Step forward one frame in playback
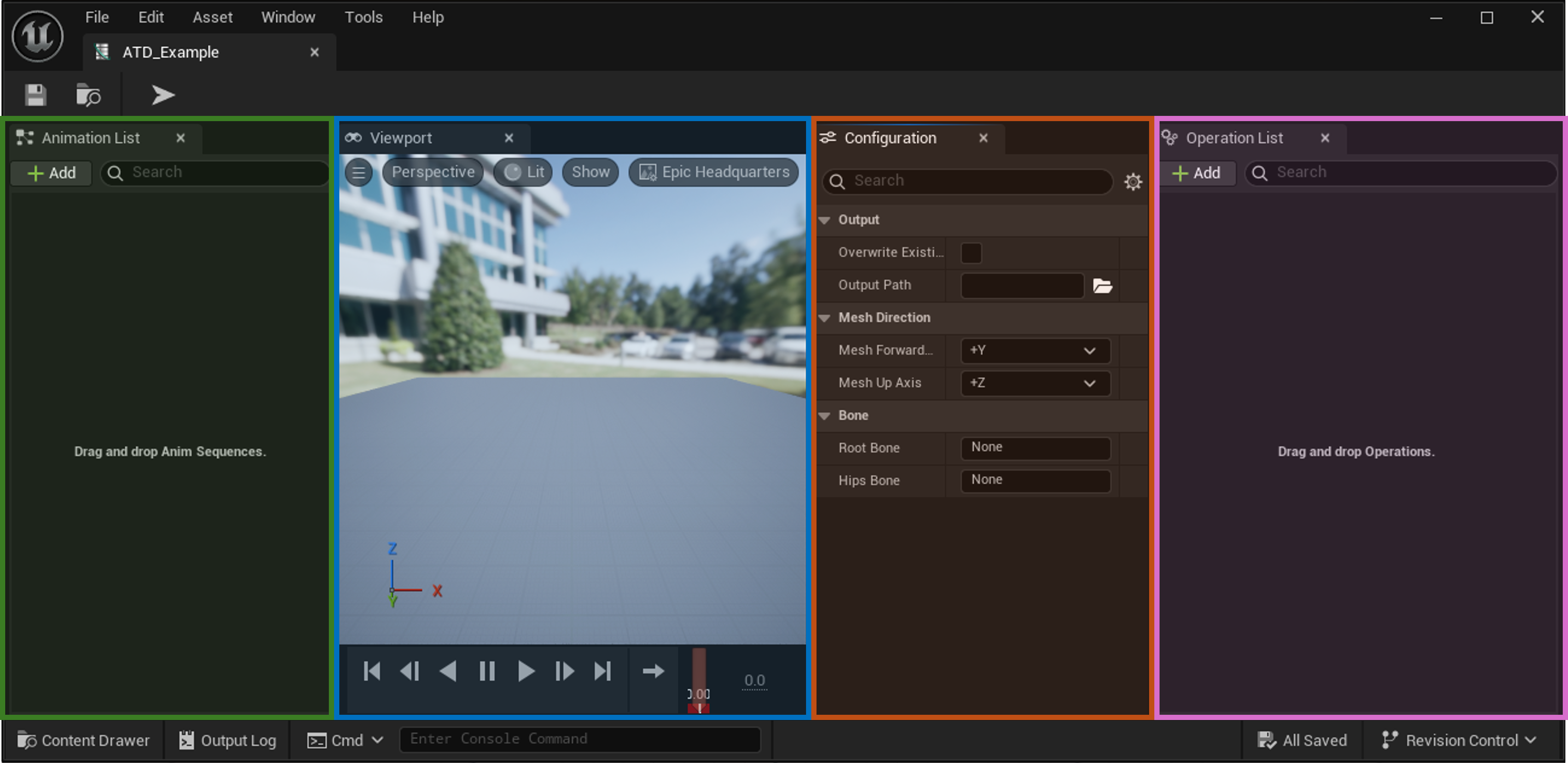 (564, 671)
